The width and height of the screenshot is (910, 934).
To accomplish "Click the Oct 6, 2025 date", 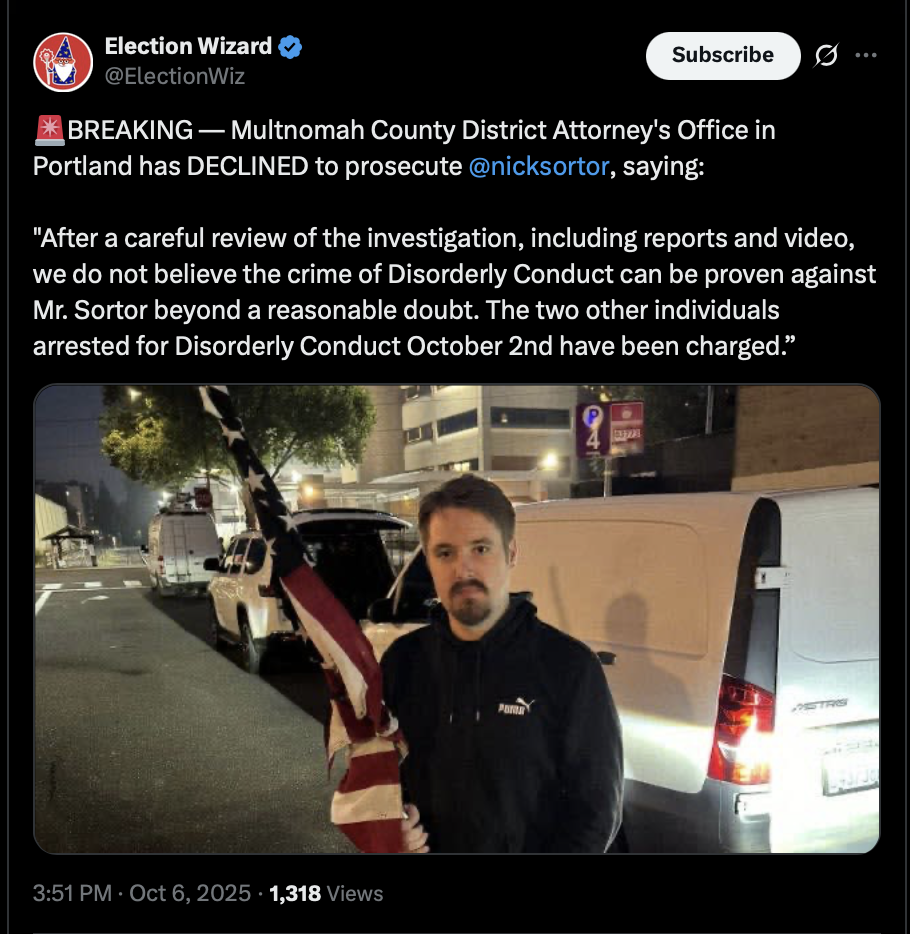I will tap(190, 893).
